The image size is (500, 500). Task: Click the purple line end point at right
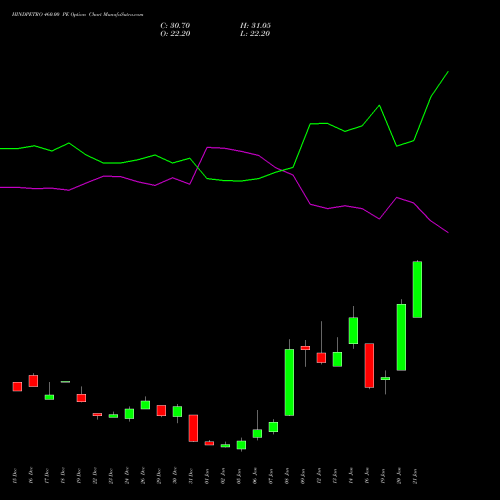tap(448, 233)
